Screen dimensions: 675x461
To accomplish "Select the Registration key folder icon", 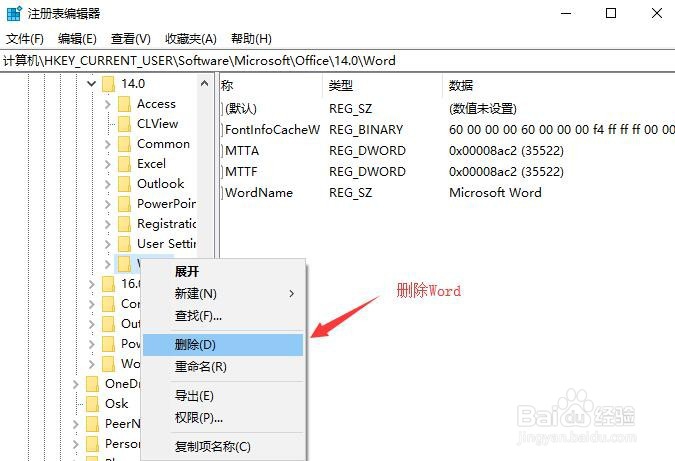I will coord(124,224).
